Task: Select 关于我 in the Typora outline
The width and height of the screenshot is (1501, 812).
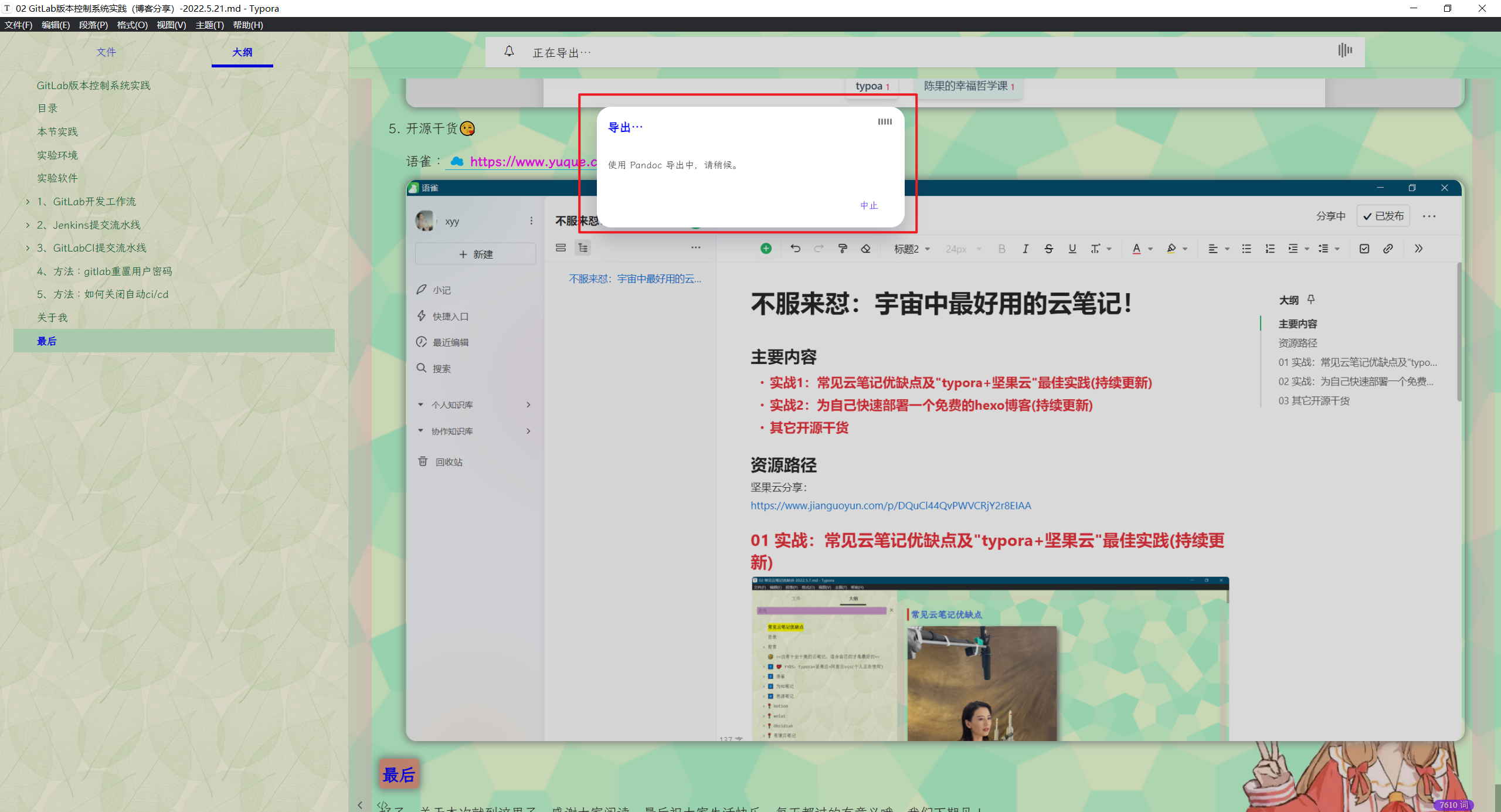Action: (x=52, y=318)
